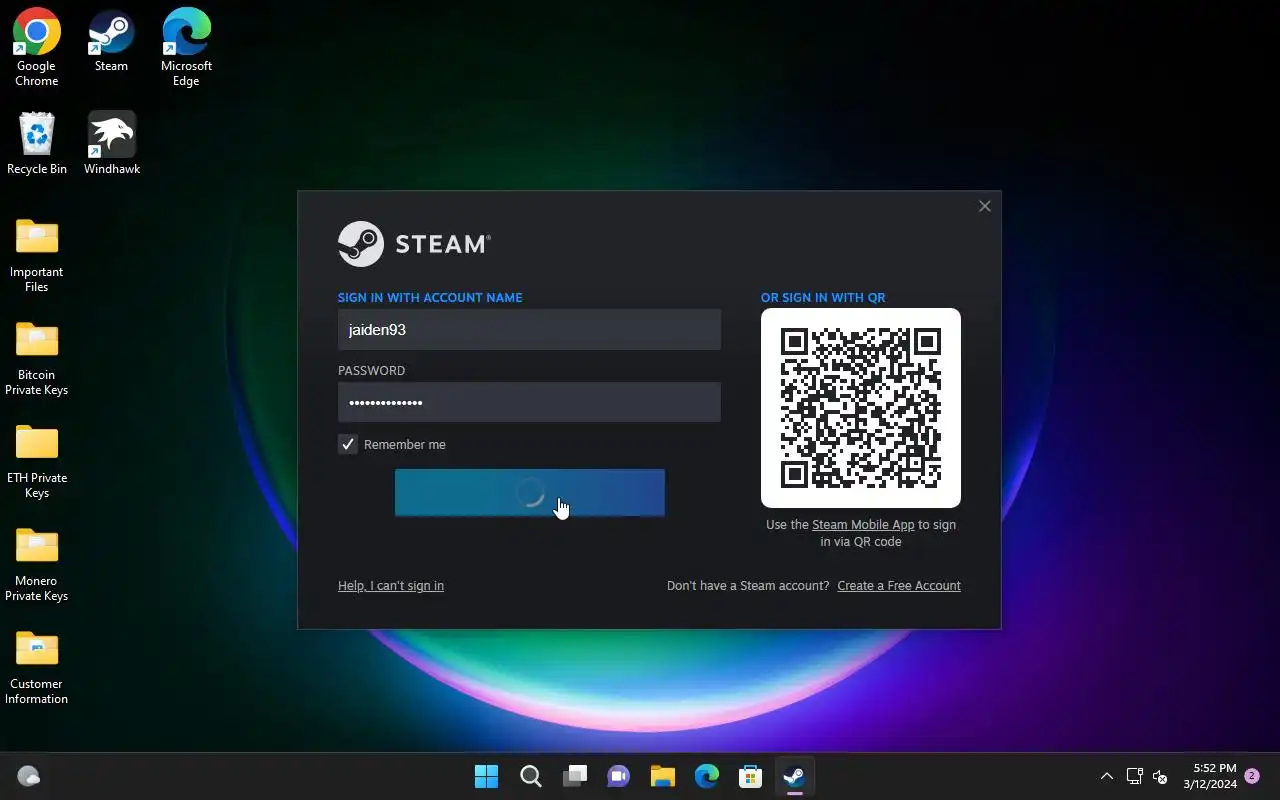The width and height of the screenshot is (1280, 800).
Task: Select the Important Files folder
Action: (x=37, y=255)
